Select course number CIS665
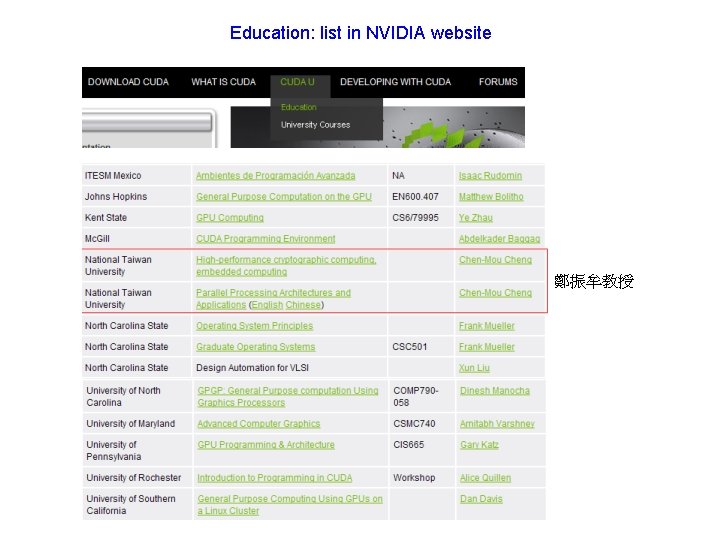Screen dimensions: 720x540 tap(409, 445)
